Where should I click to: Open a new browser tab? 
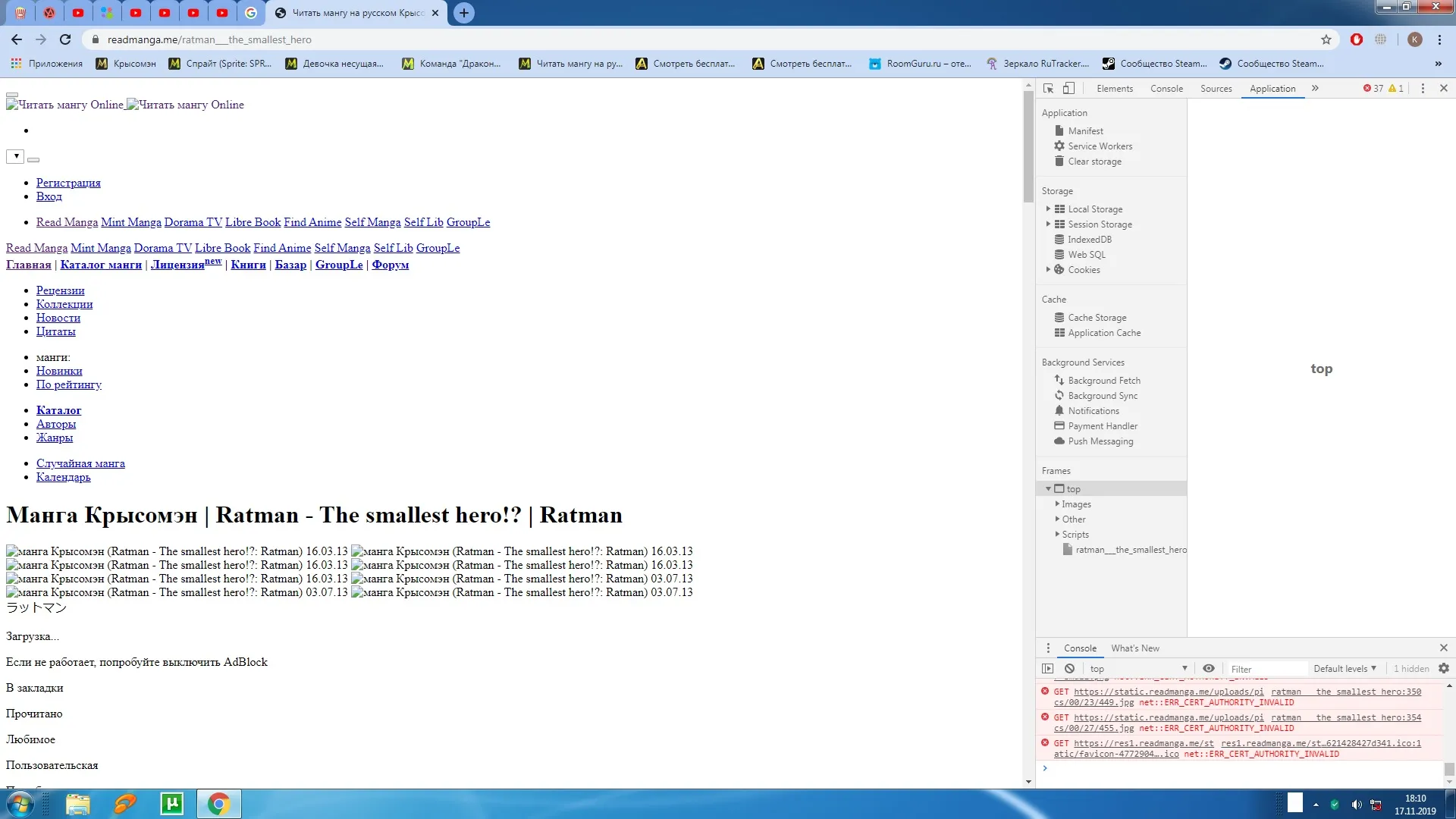pyautogui.click(x=464, y=13)
